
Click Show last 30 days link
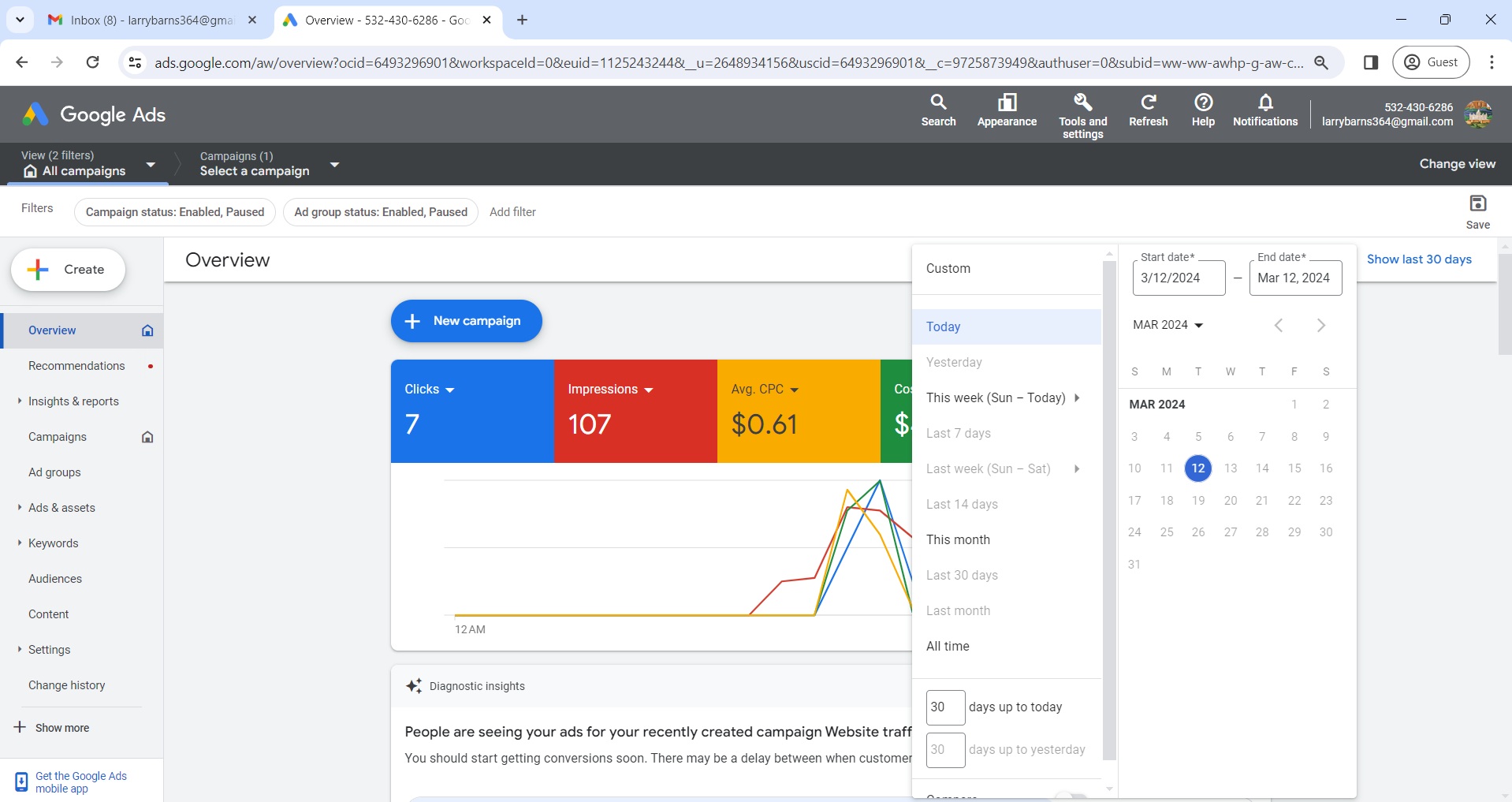(x=1419, y=259)
